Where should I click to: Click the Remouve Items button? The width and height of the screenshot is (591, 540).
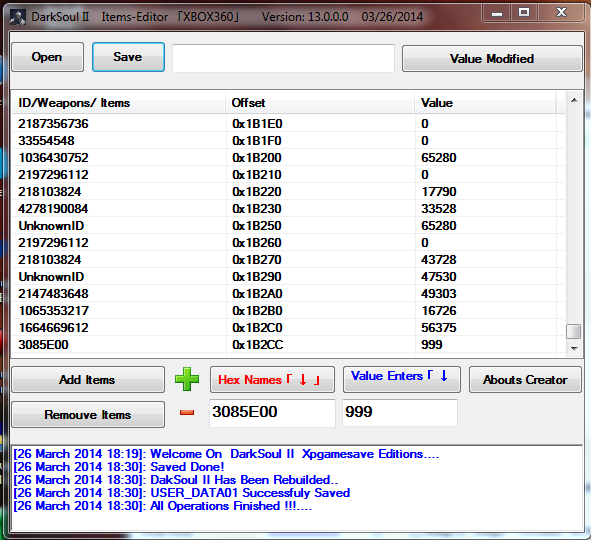pyautogui.click(x=88, y=415)
